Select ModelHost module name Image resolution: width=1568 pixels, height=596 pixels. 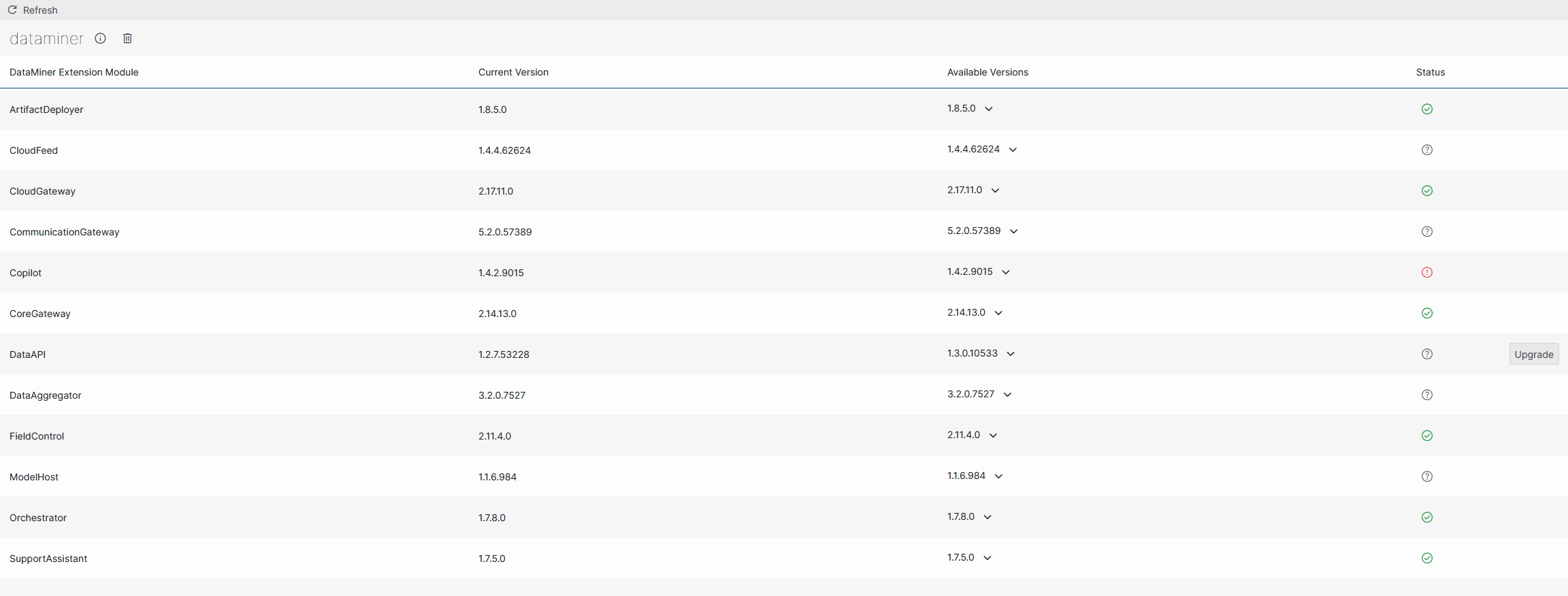click(x=34, y=477)
